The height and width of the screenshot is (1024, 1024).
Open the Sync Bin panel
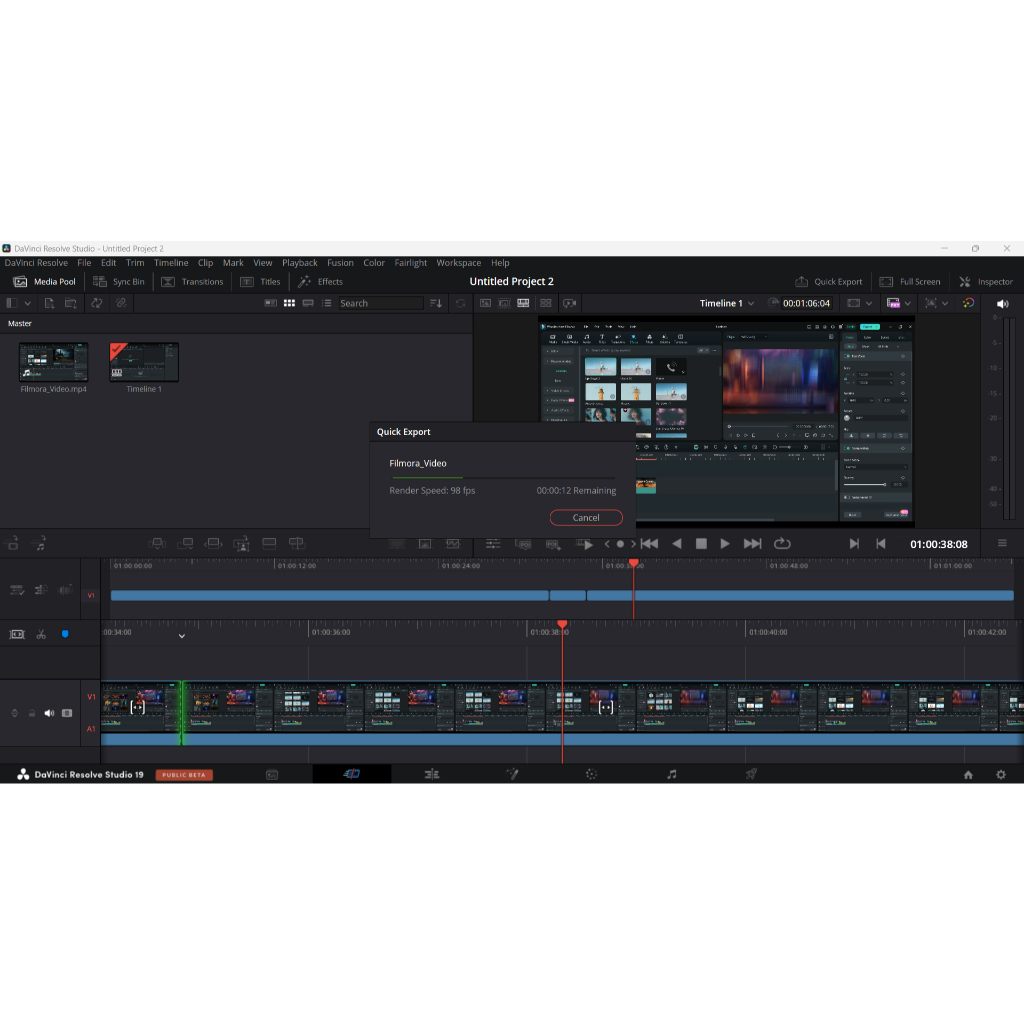point(118,281)
